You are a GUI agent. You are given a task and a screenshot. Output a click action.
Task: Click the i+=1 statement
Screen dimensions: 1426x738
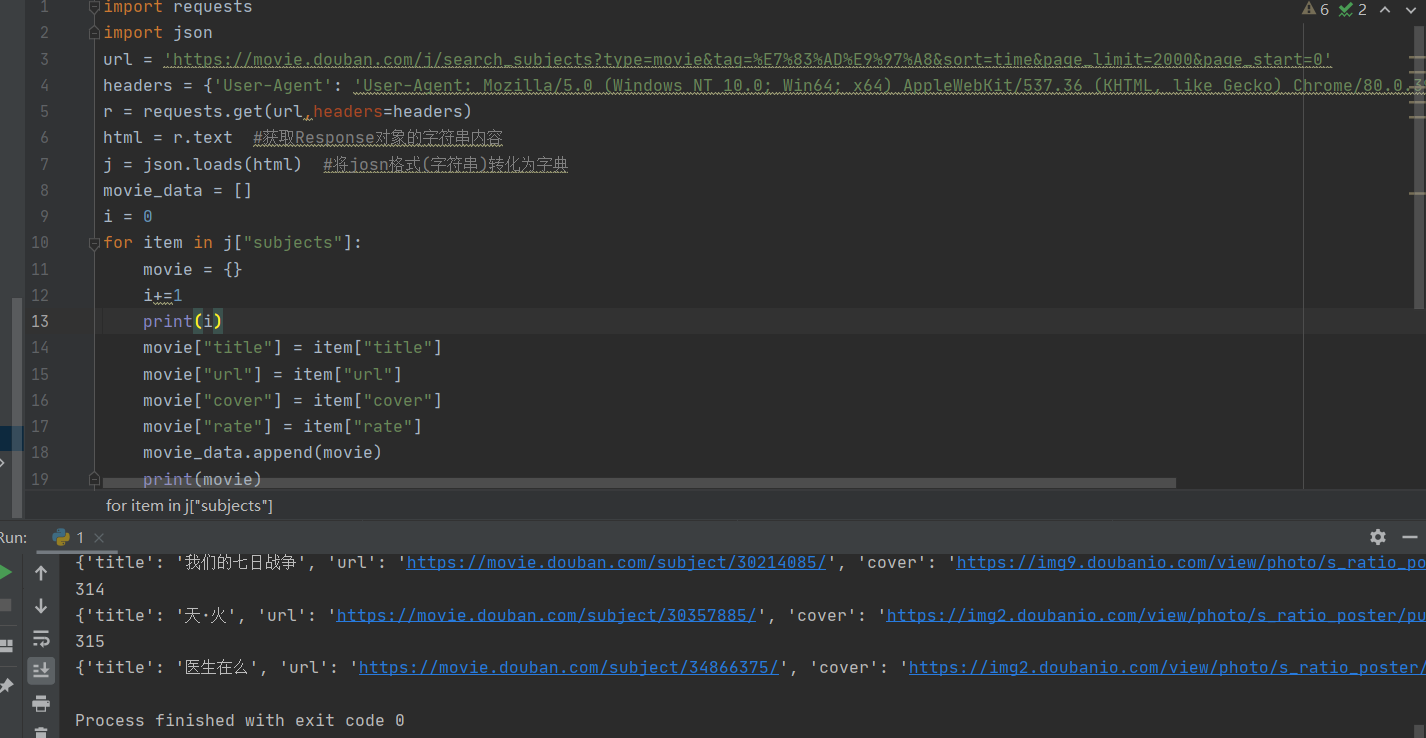[x=163, y=295]
